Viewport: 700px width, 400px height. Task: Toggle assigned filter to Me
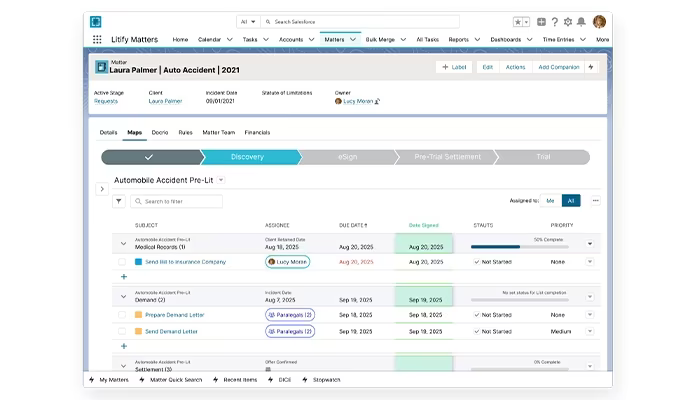[x=550, y=201]
